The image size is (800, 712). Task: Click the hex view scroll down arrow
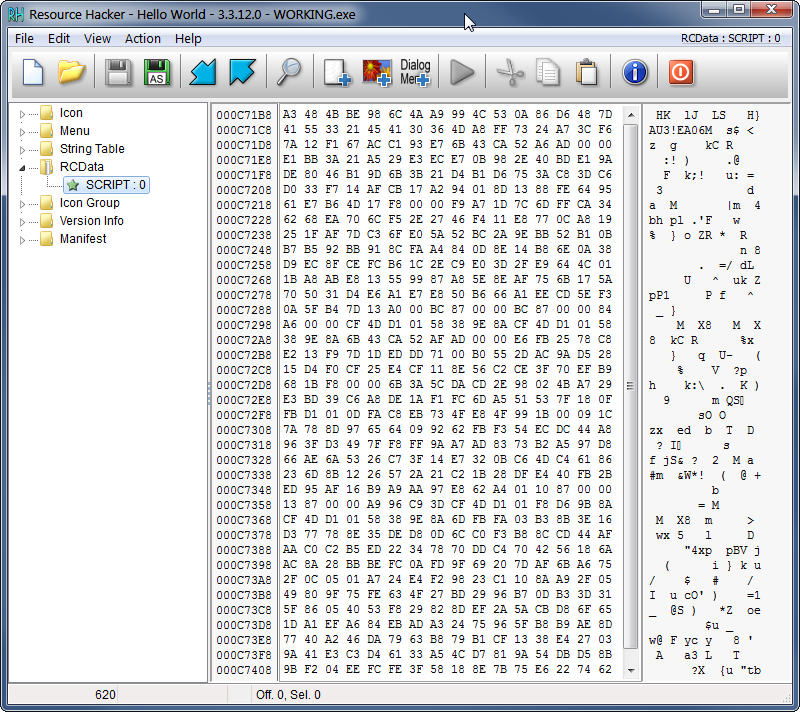[x=631, y=670]
